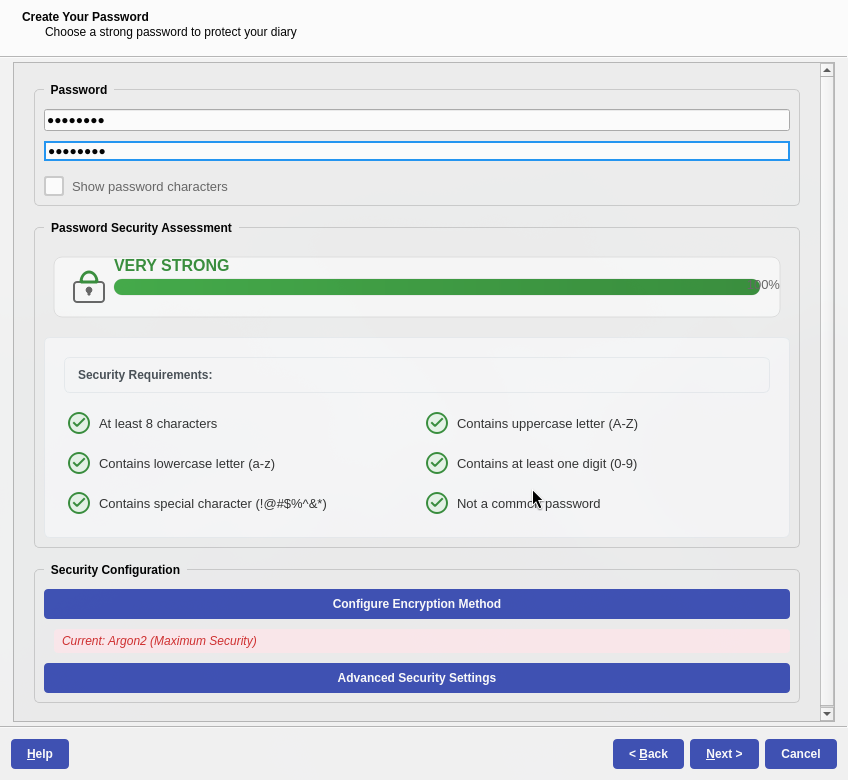Screen dimensions: 848x780
Task: Open the Help dialog
Action: [39, 753]
